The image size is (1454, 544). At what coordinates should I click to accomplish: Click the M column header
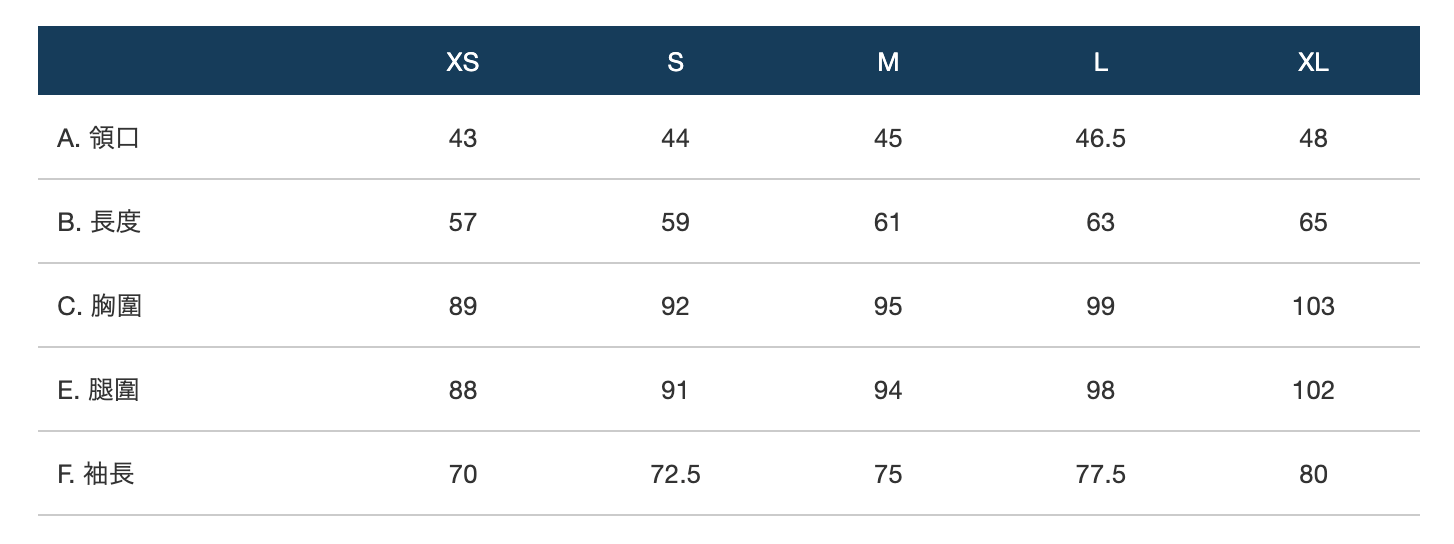[888, 62]
